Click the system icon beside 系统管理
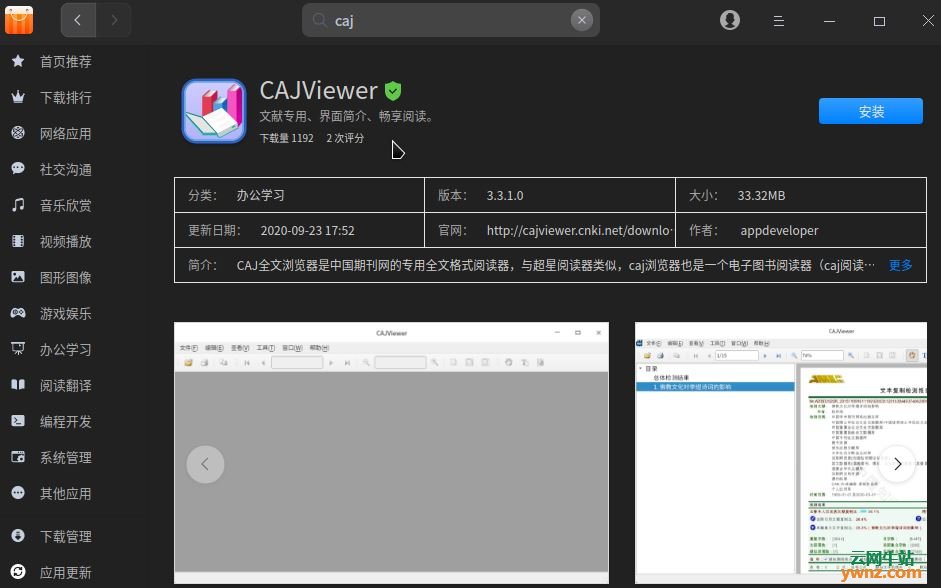Image resolution: width=941 pixels, height=588 pixels. coord(18,457)
